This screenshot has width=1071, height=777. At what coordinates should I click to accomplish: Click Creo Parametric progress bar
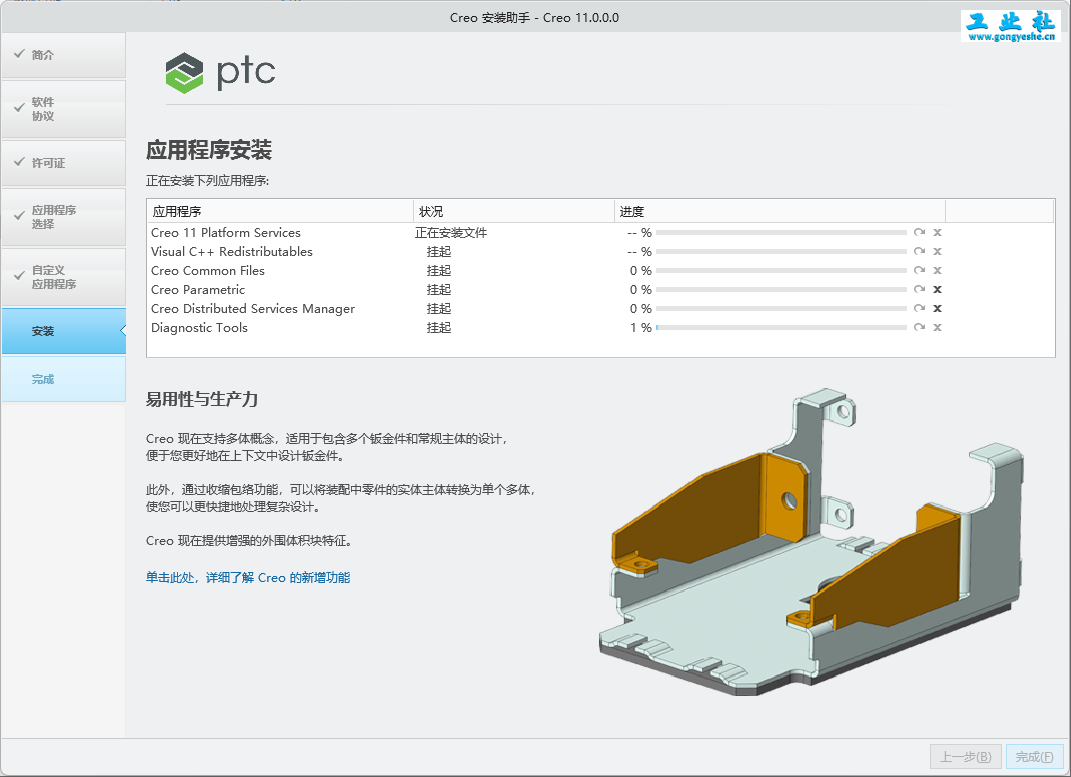click(781, 289)
